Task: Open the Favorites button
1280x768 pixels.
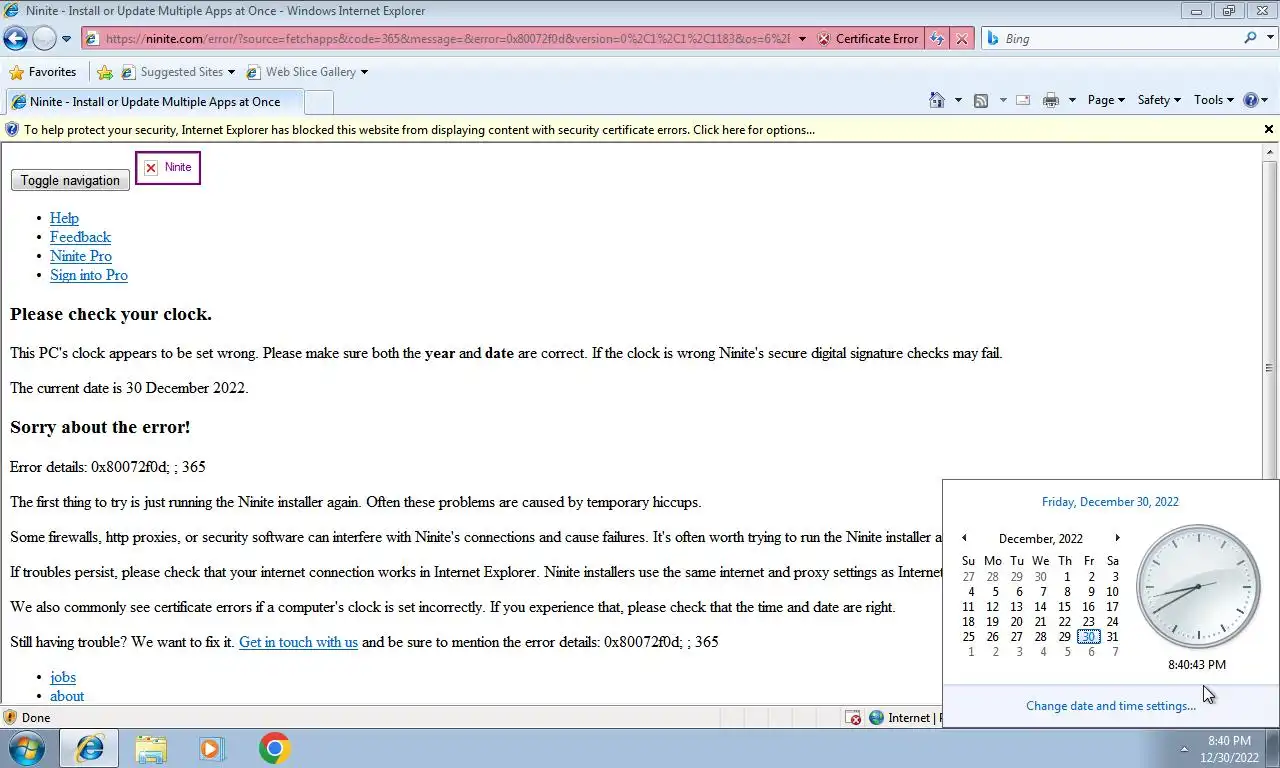Action: [x=42, y=72]
